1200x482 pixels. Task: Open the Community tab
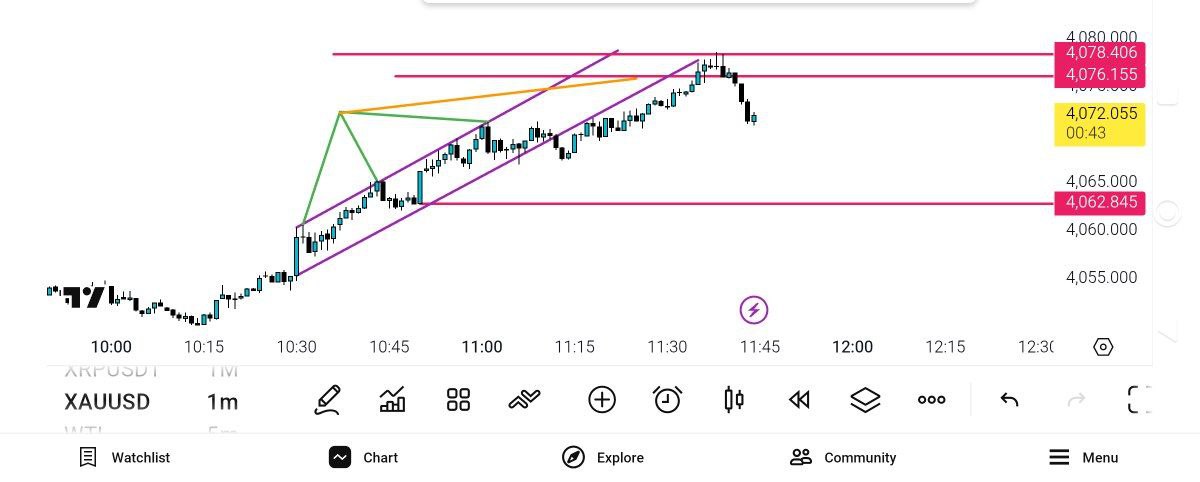(x=843, y=458)
